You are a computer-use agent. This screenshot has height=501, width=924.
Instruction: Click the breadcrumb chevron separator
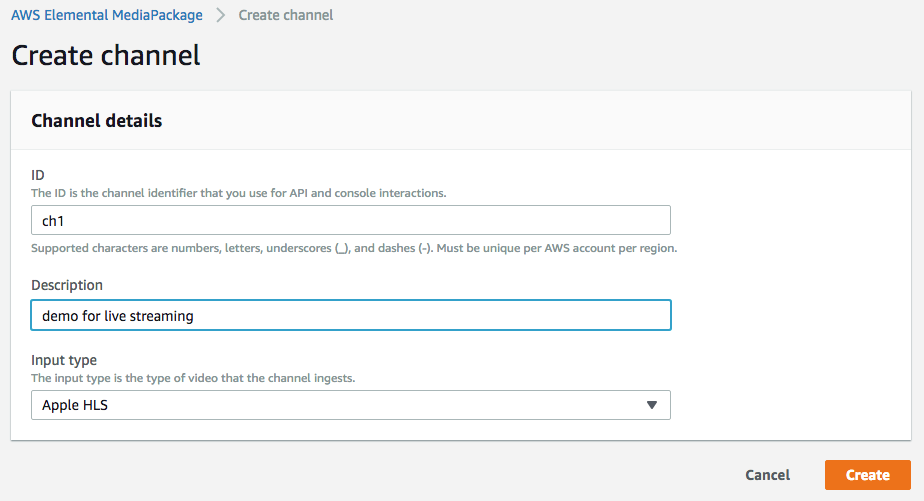220,15
